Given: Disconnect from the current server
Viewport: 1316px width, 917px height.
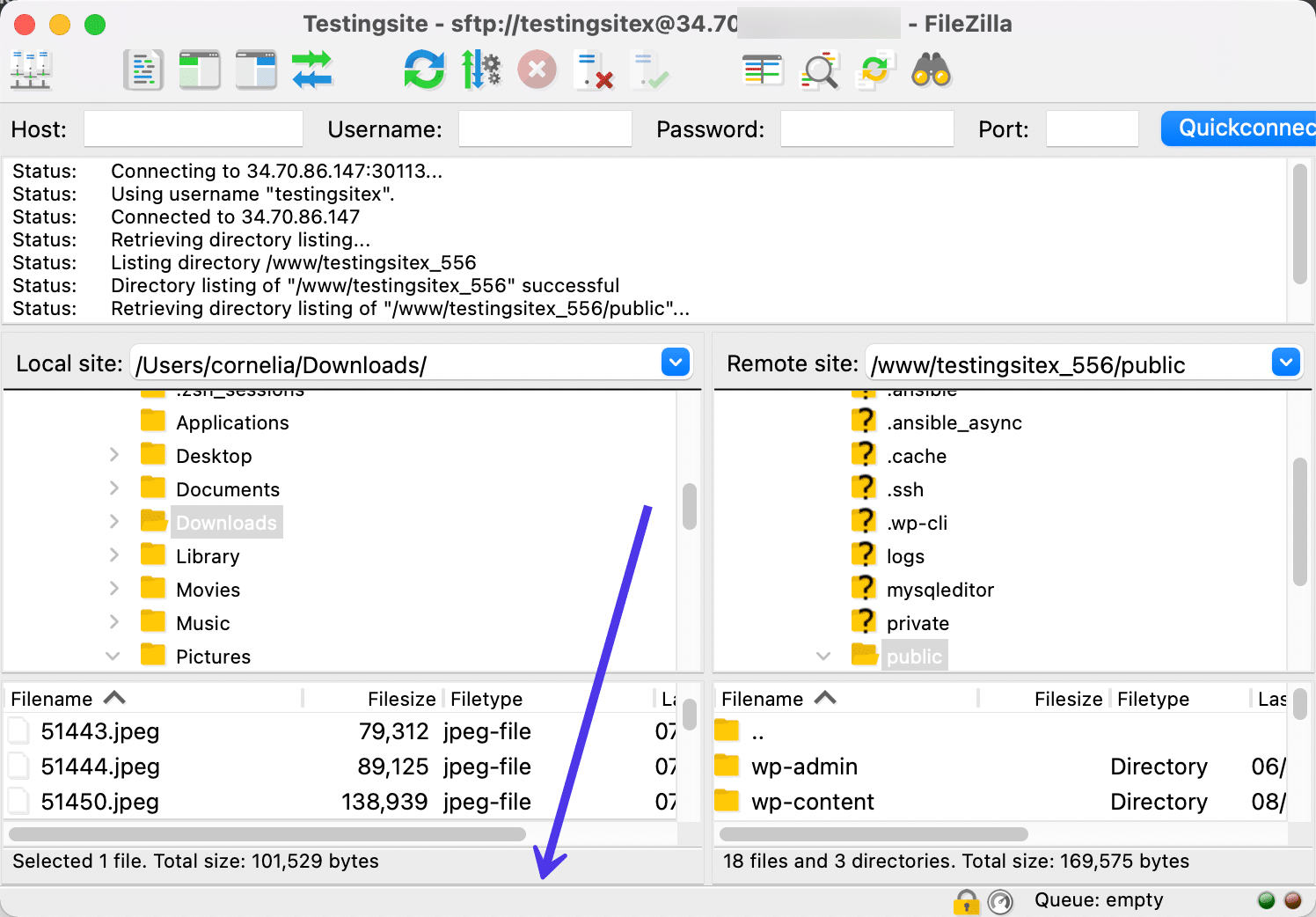Looking at the screenshot, I should (x=593, y=70).
